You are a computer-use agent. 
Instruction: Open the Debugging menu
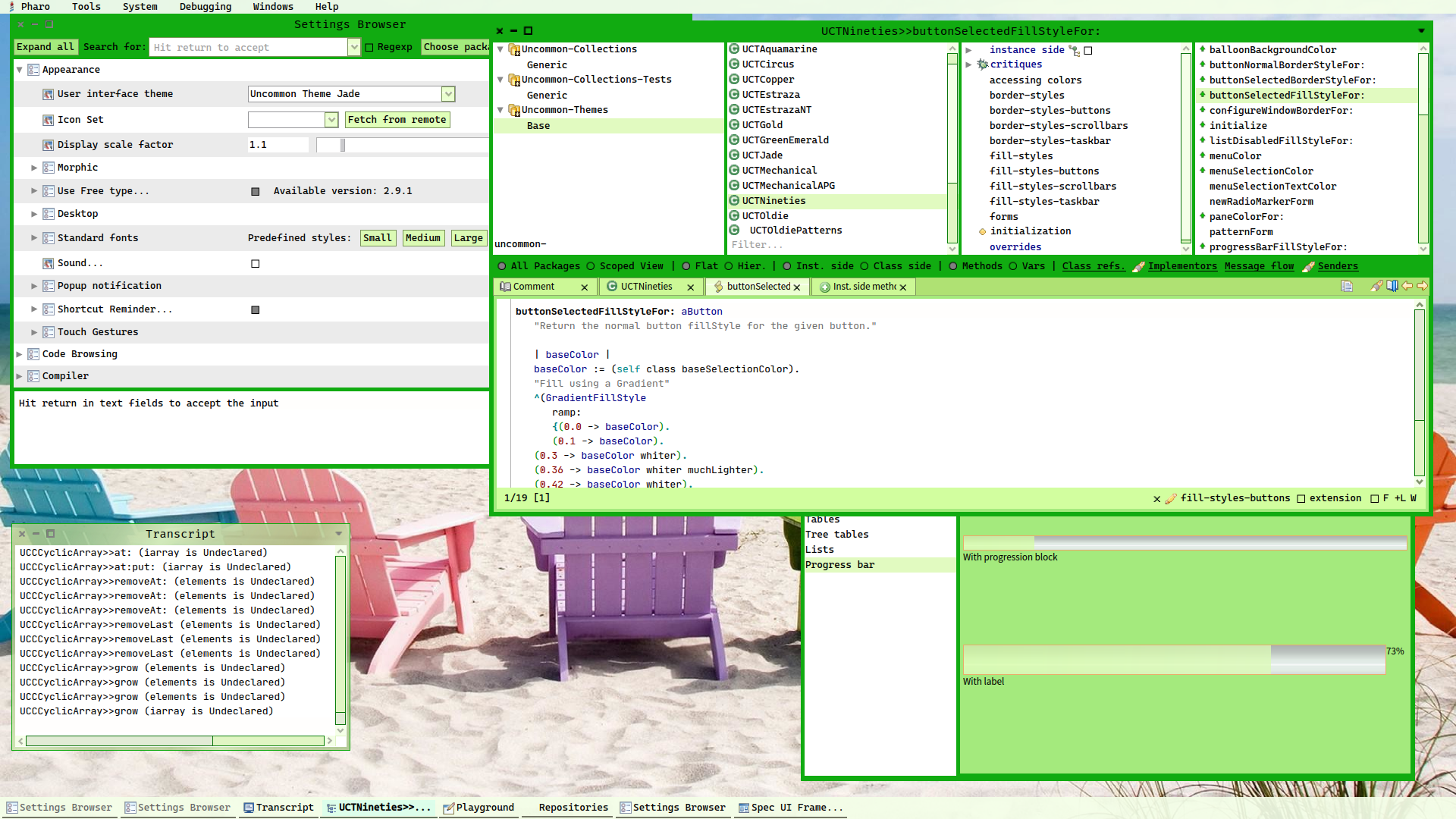pyautogui.click(x=205, y=7)
